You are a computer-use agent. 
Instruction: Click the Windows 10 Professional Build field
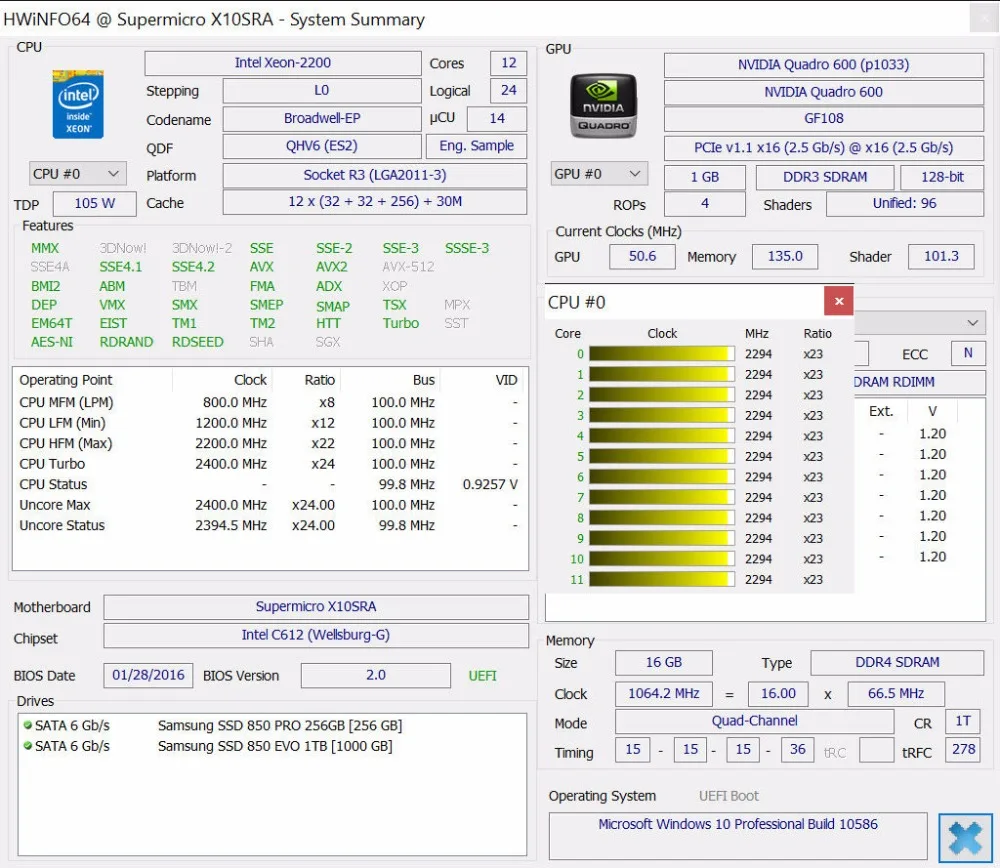(x=738, y=835)
